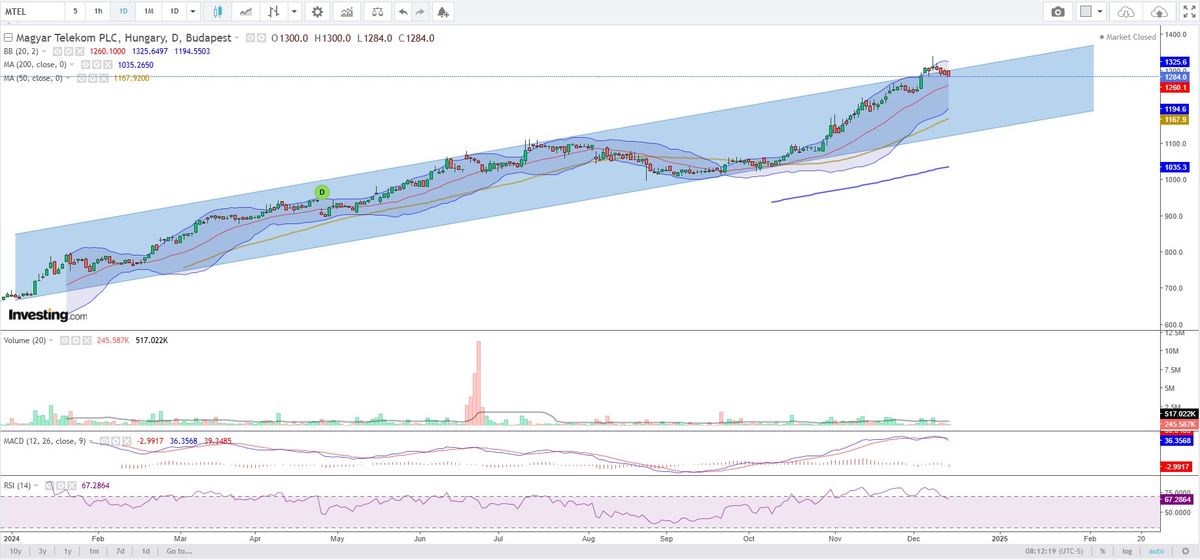Select the 1h interval
The height and width of the screenshot is (560, 1200).
[98, 12]
